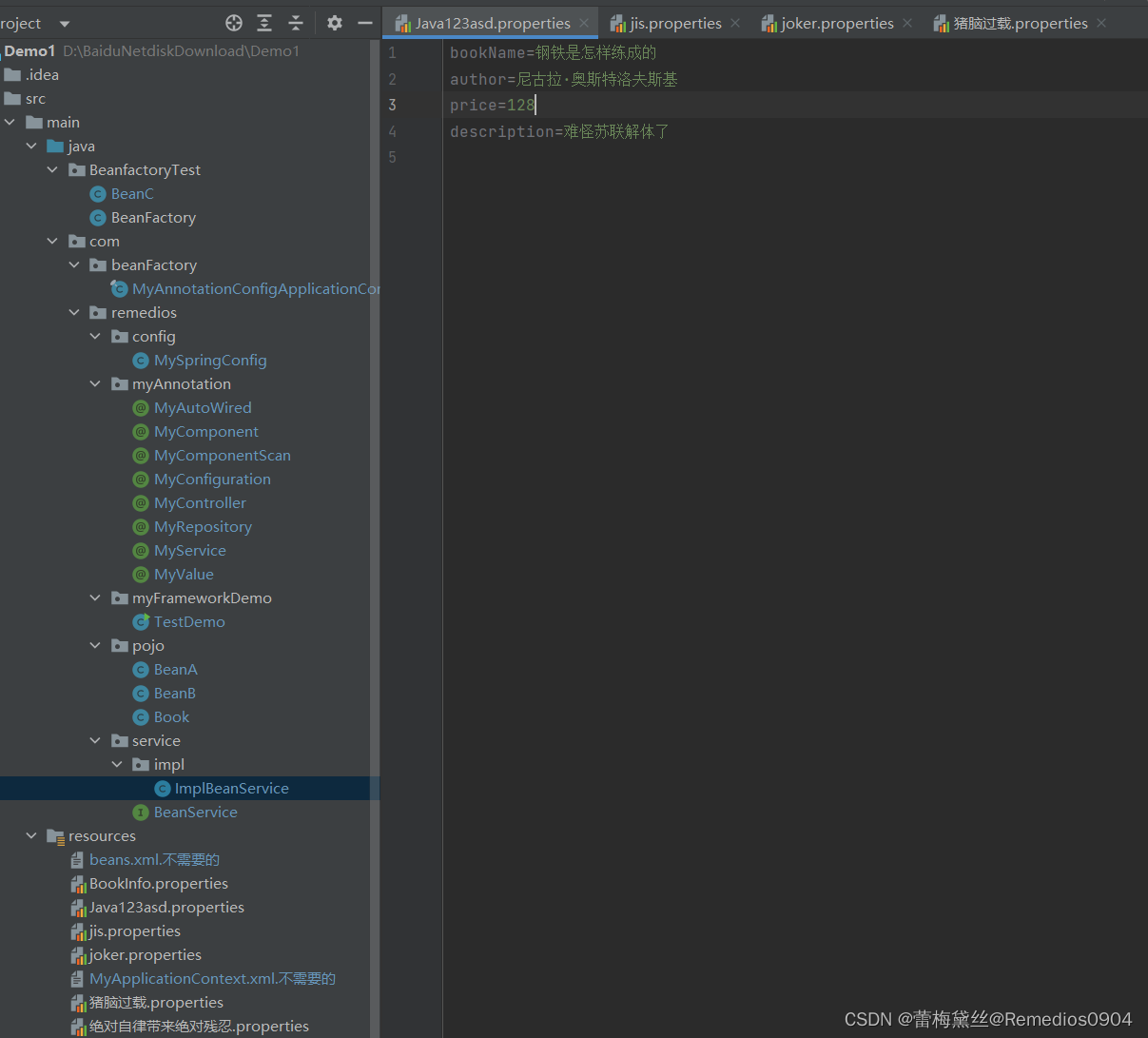Viewport: 1148px width, 1038px height.
Task: Collapse the java folder
Action: click(31, 146)
